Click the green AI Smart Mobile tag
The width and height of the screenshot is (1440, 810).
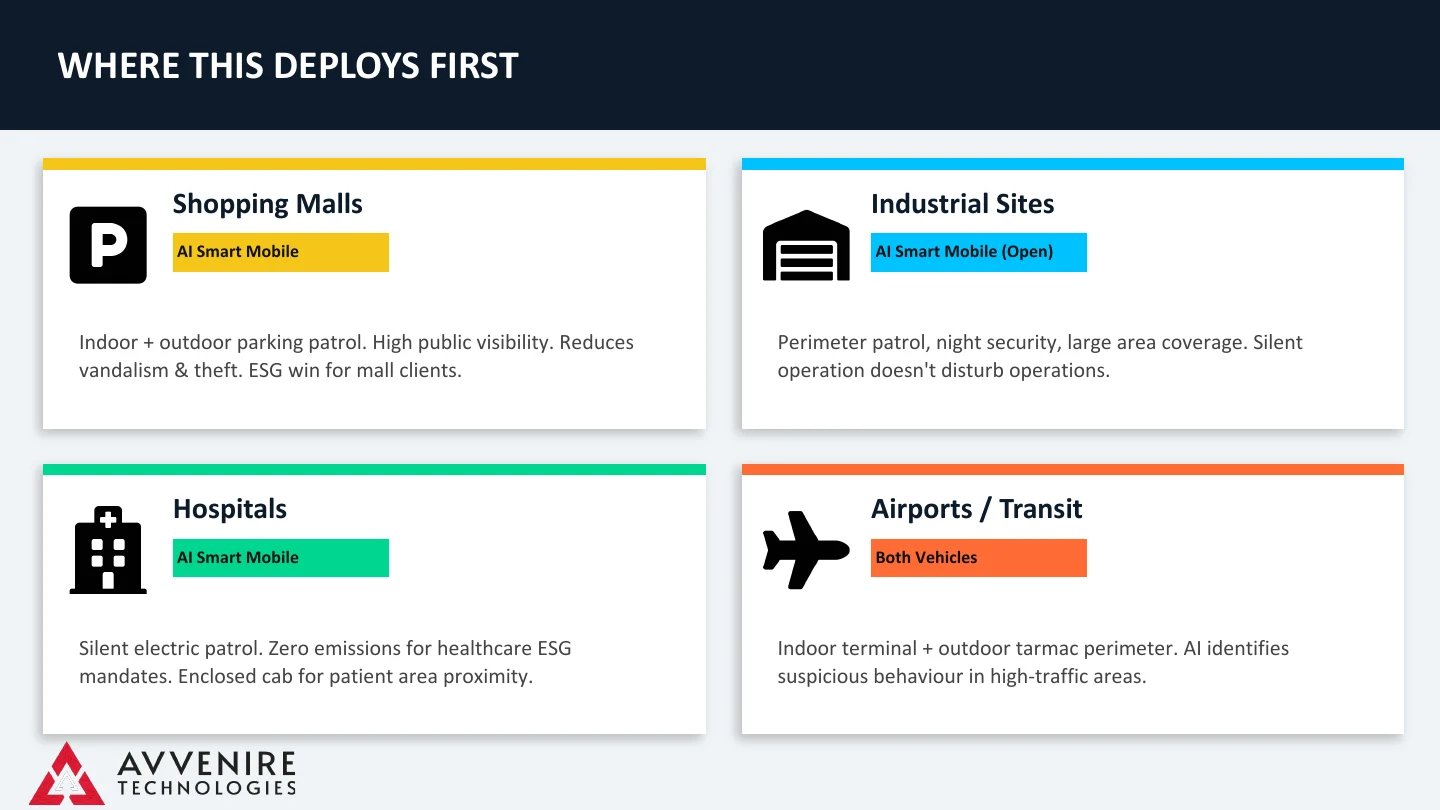pos(281,558)
